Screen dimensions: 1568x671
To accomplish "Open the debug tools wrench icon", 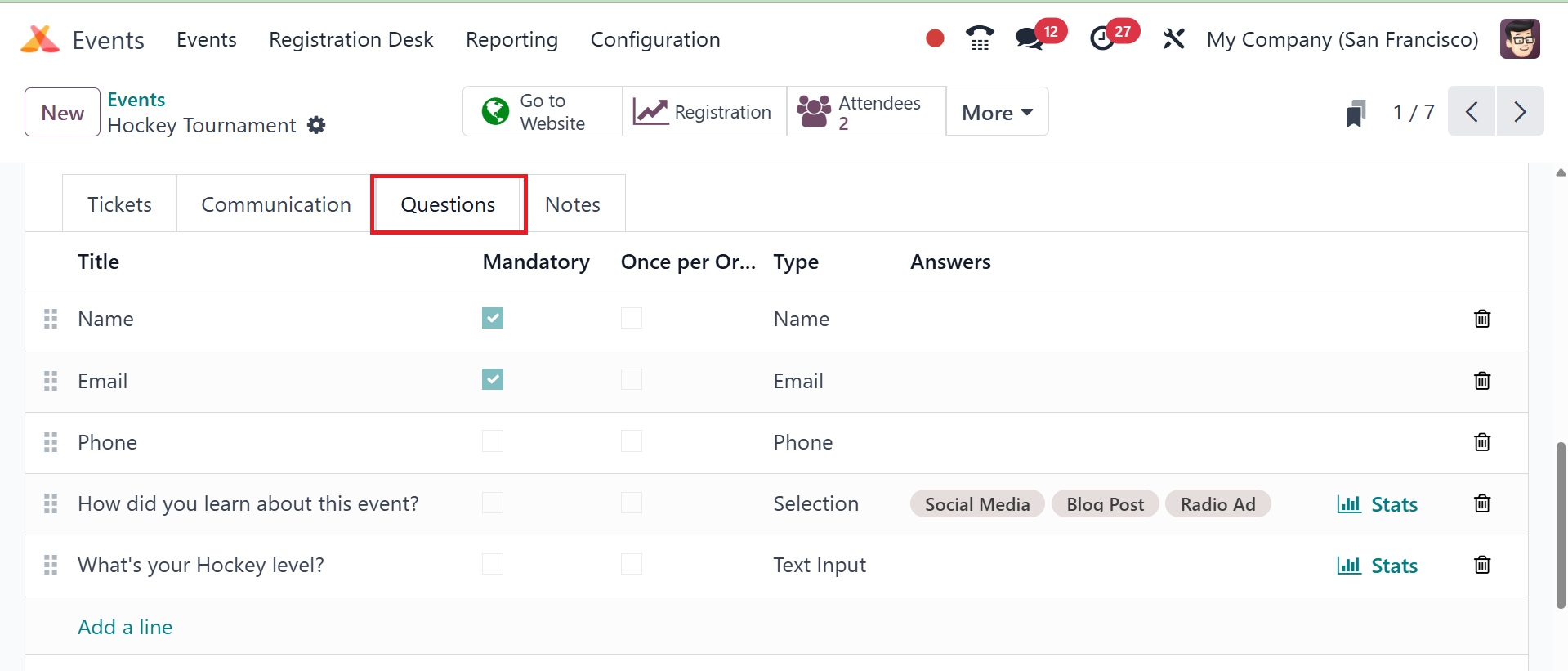I will (1173, 38).
